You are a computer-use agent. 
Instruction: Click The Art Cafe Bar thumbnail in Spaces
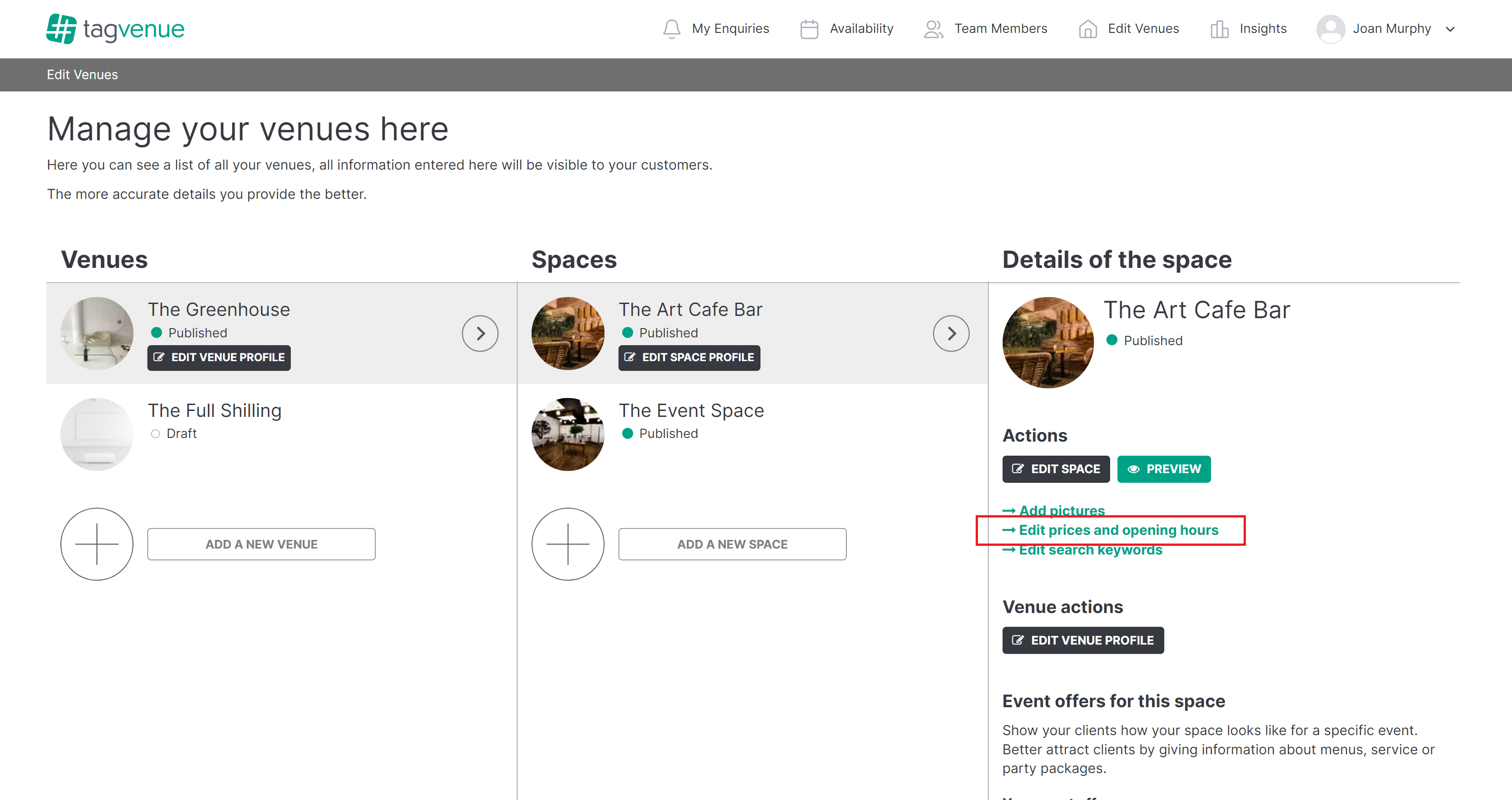[x=567, y=333]
